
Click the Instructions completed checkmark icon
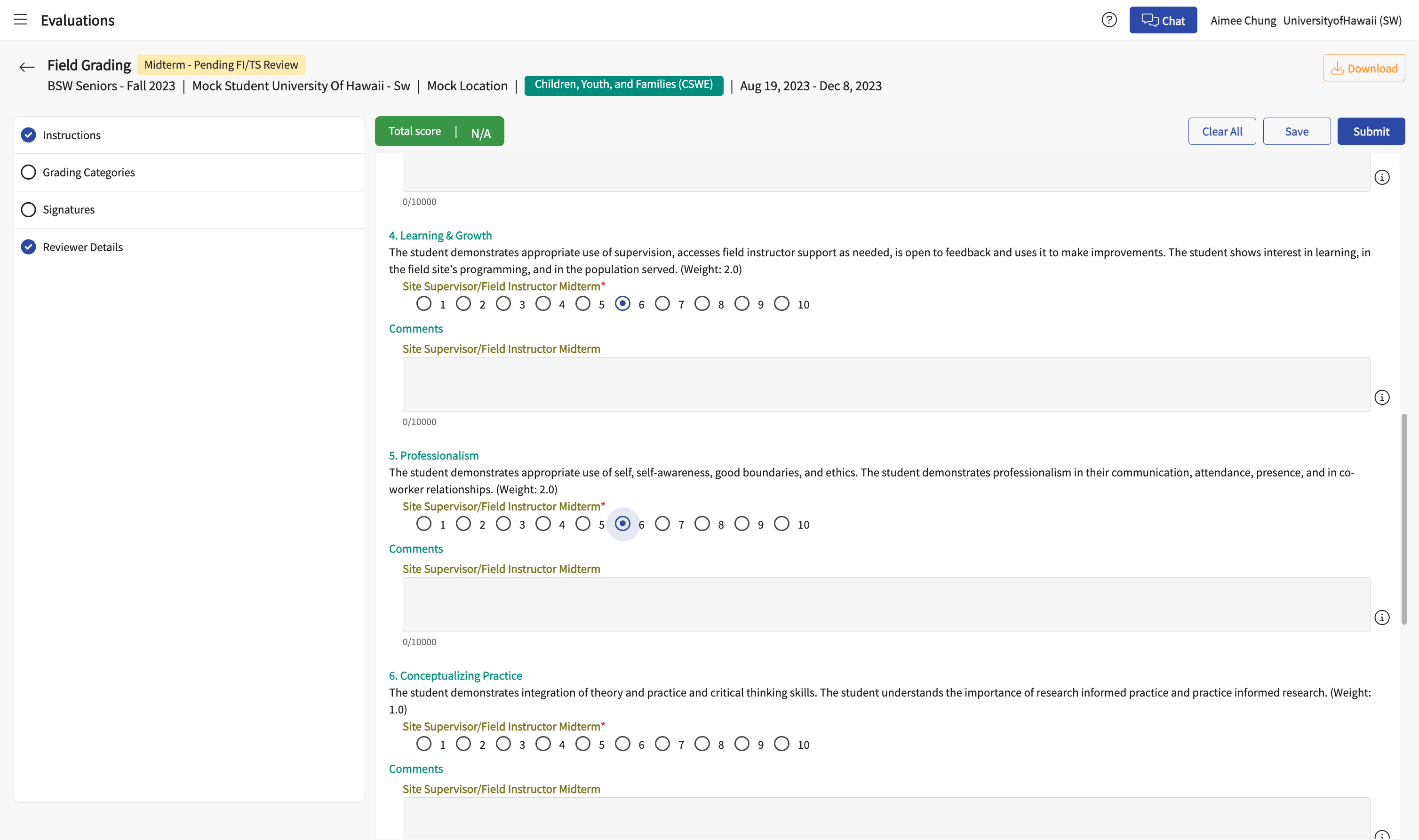[x=28, y=135]
